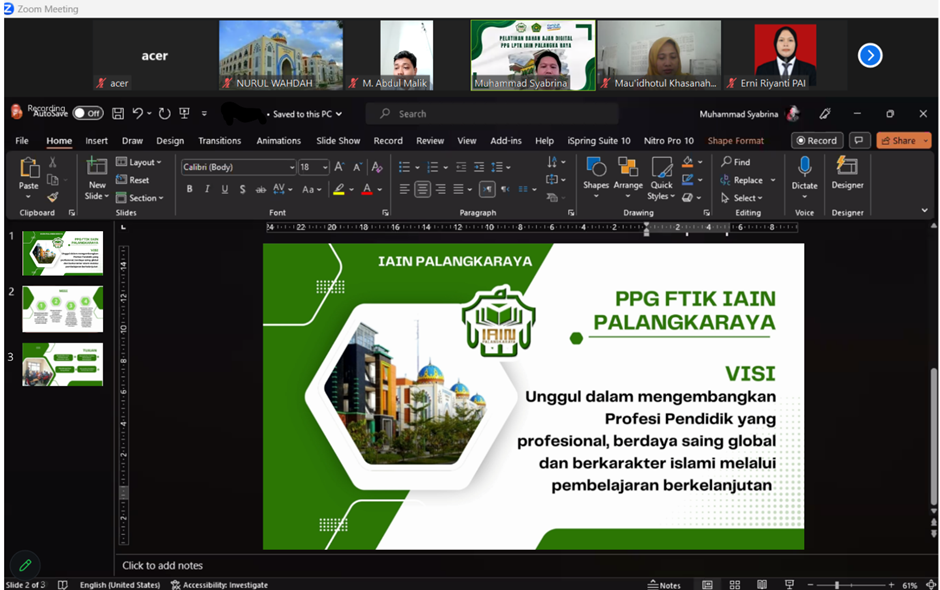
Task: Toggle Bold formatting
Action: coord(189,189)
